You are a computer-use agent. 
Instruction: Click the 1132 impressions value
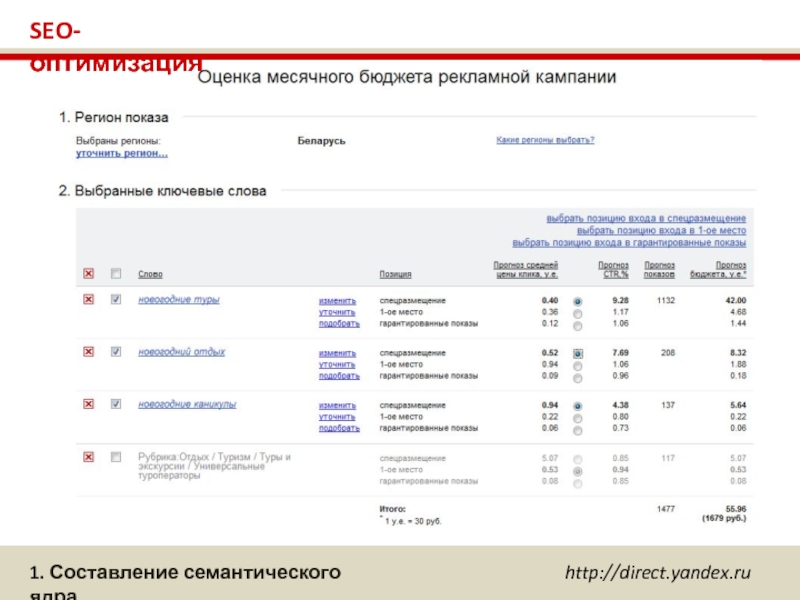(x=666, y=301)
